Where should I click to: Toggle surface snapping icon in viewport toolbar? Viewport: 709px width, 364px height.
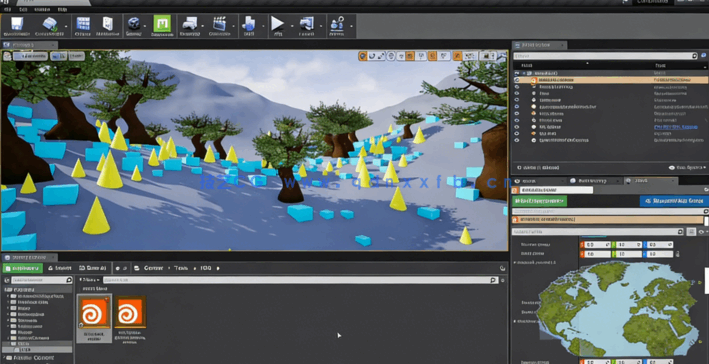coord(401,56)
